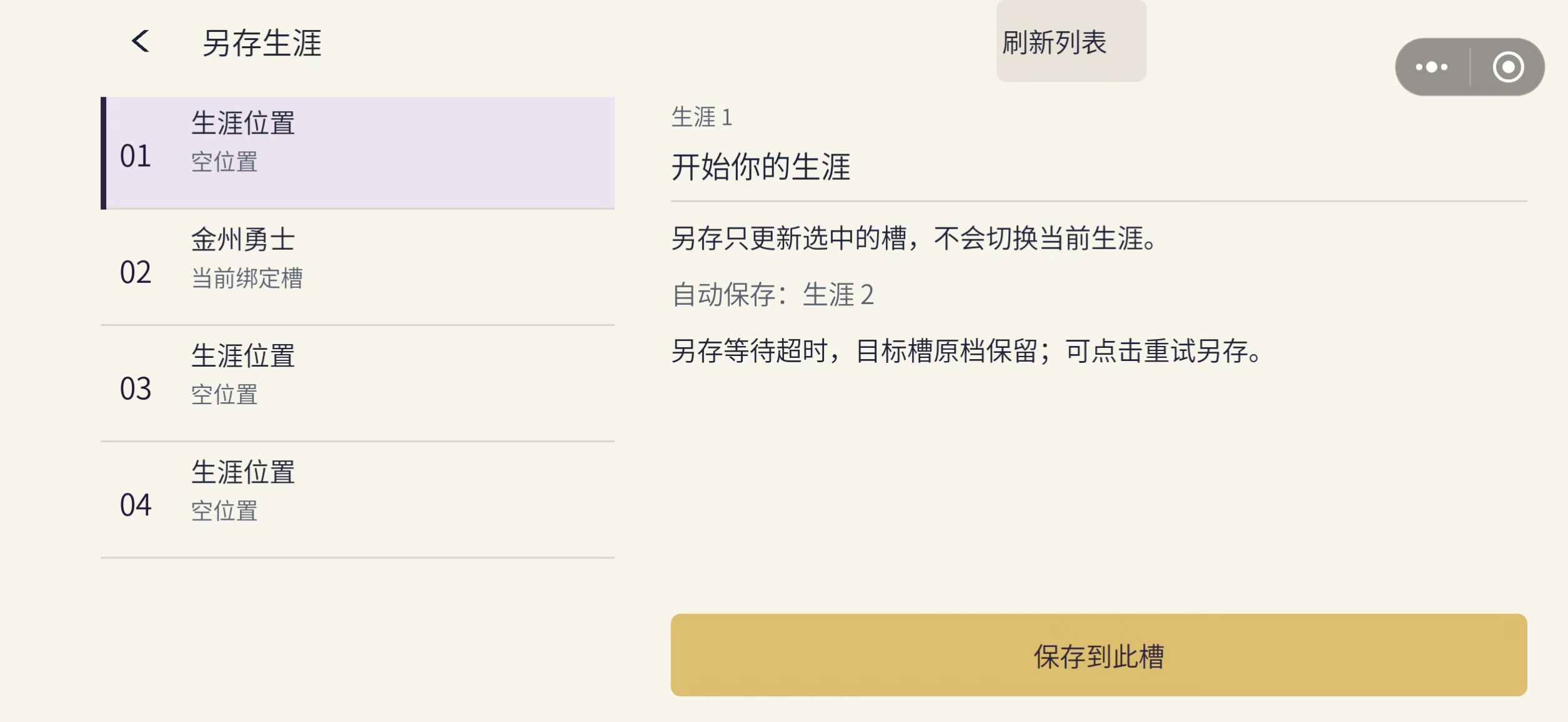Click the 04 slot number
Screen dimensions: 1568x722
(136, 505)
